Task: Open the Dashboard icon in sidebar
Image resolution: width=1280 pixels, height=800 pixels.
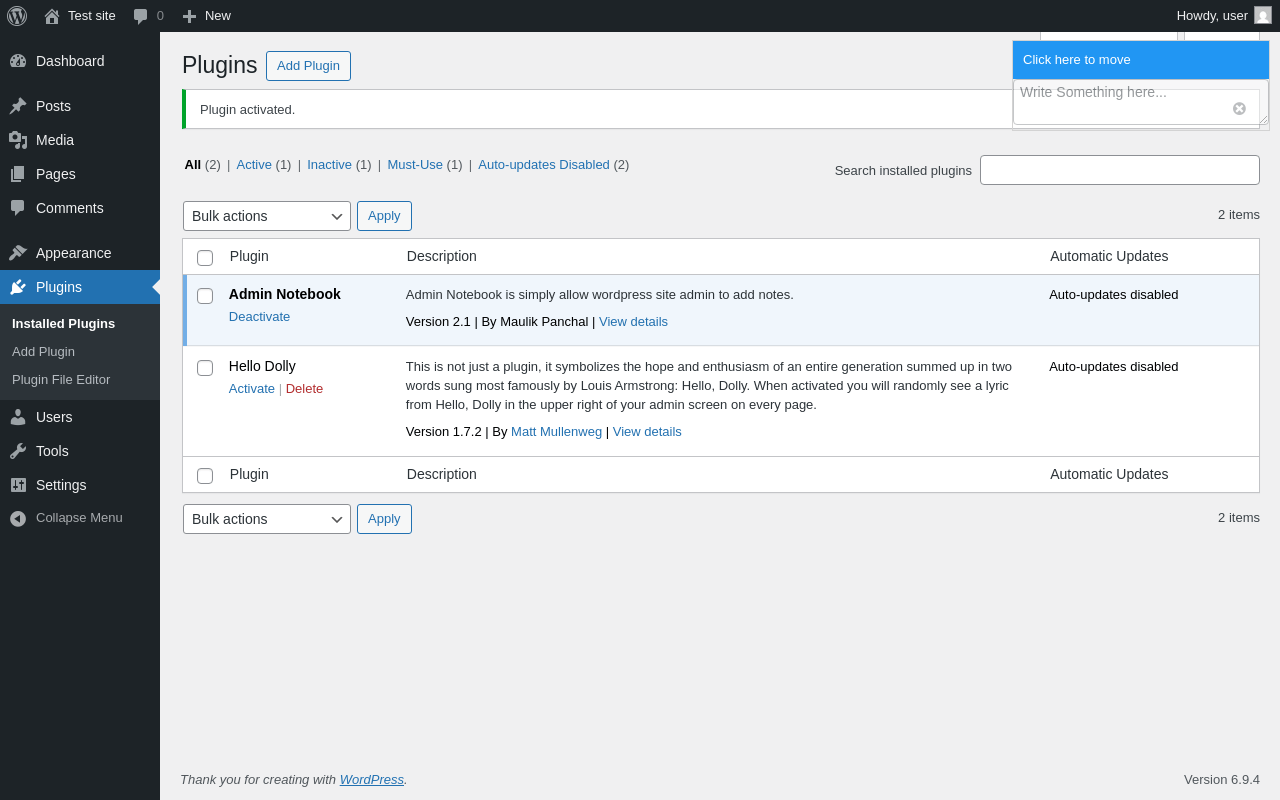Action: (x=18, y=61)
